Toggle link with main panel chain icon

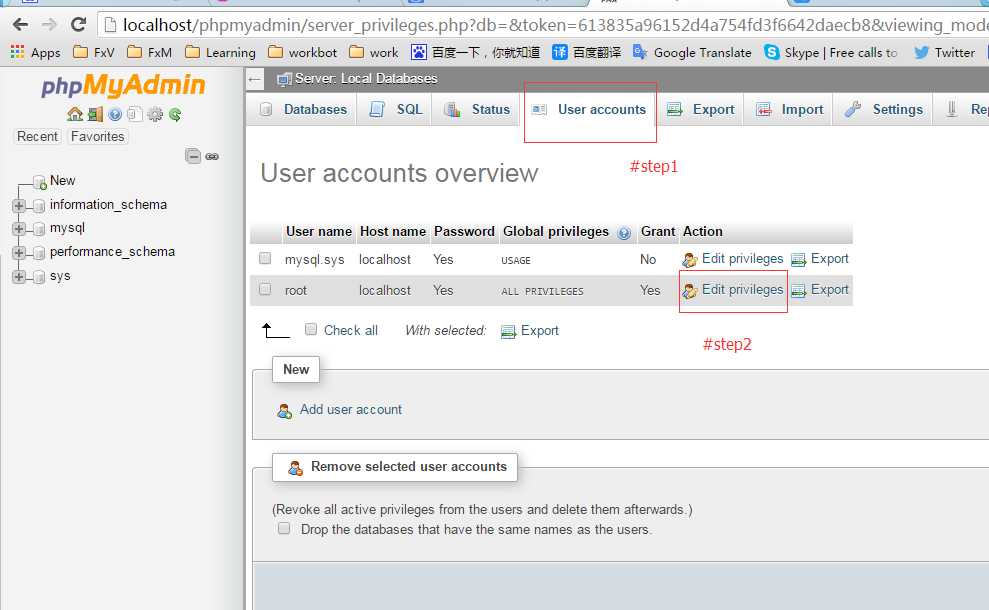tap(212, 156)
